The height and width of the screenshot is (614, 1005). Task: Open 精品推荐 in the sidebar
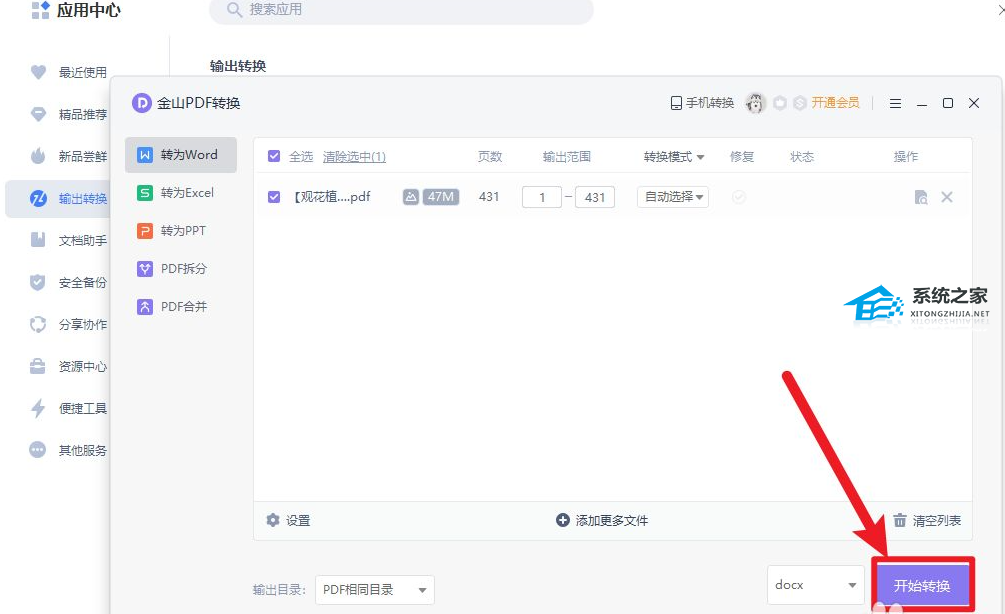pyautogui.click(x=69, y=114)
